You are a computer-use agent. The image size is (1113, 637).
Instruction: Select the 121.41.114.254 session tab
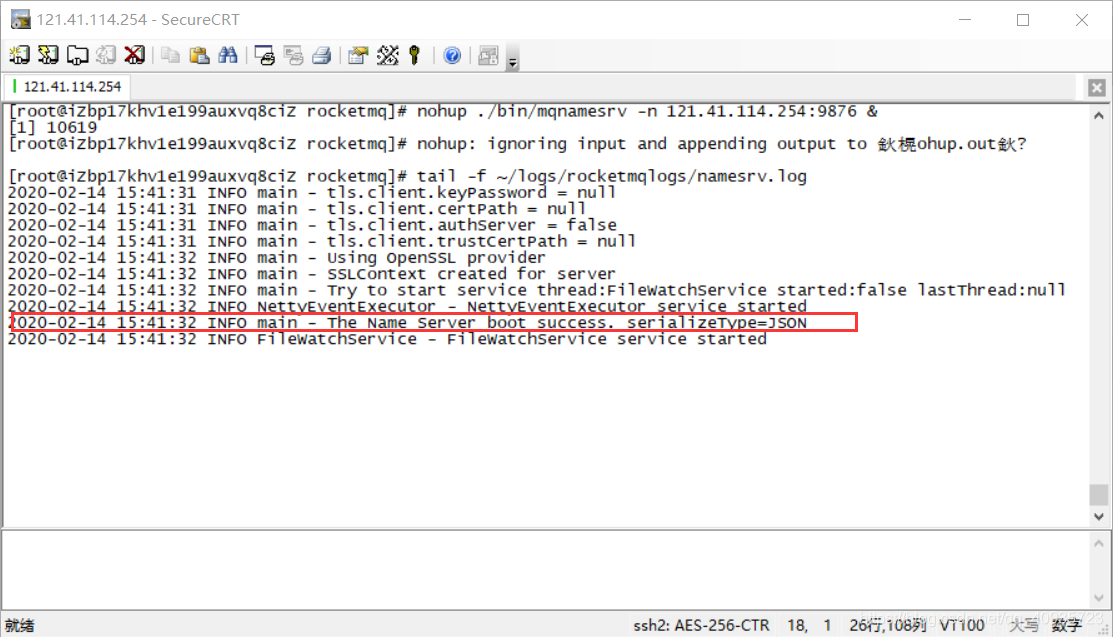[67, 87]
